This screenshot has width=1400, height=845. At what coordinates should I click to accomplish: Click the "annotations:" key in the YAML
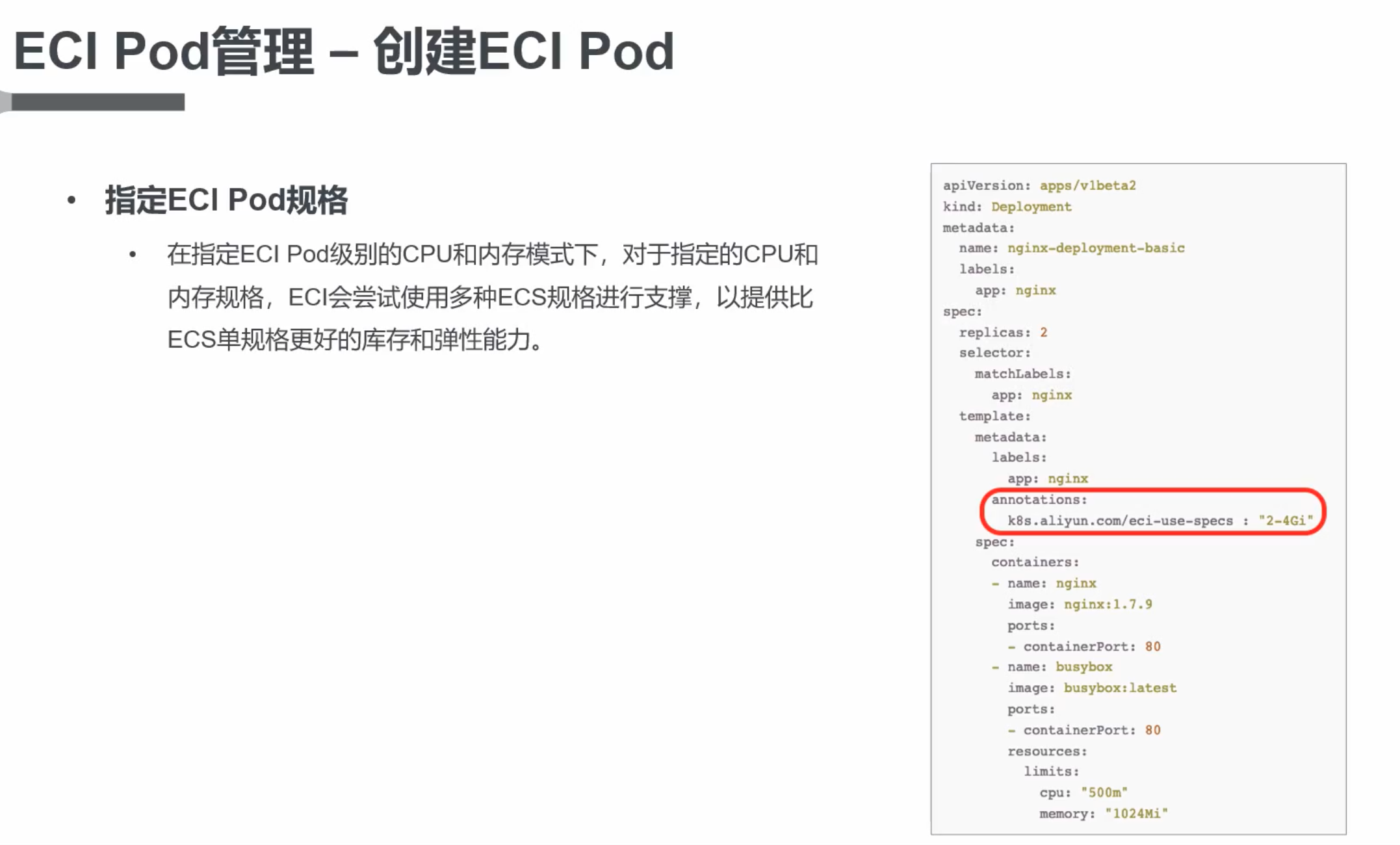[1039, 499]
